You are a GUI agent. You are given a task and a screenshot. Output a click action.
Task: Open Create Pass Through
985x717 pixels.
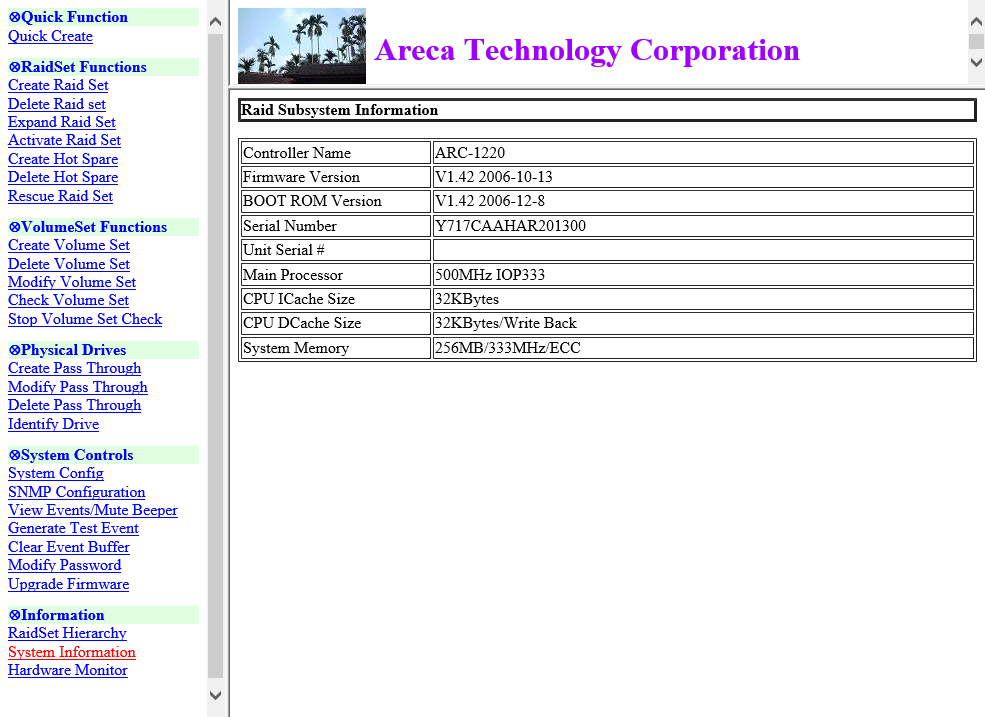[74, 368]
